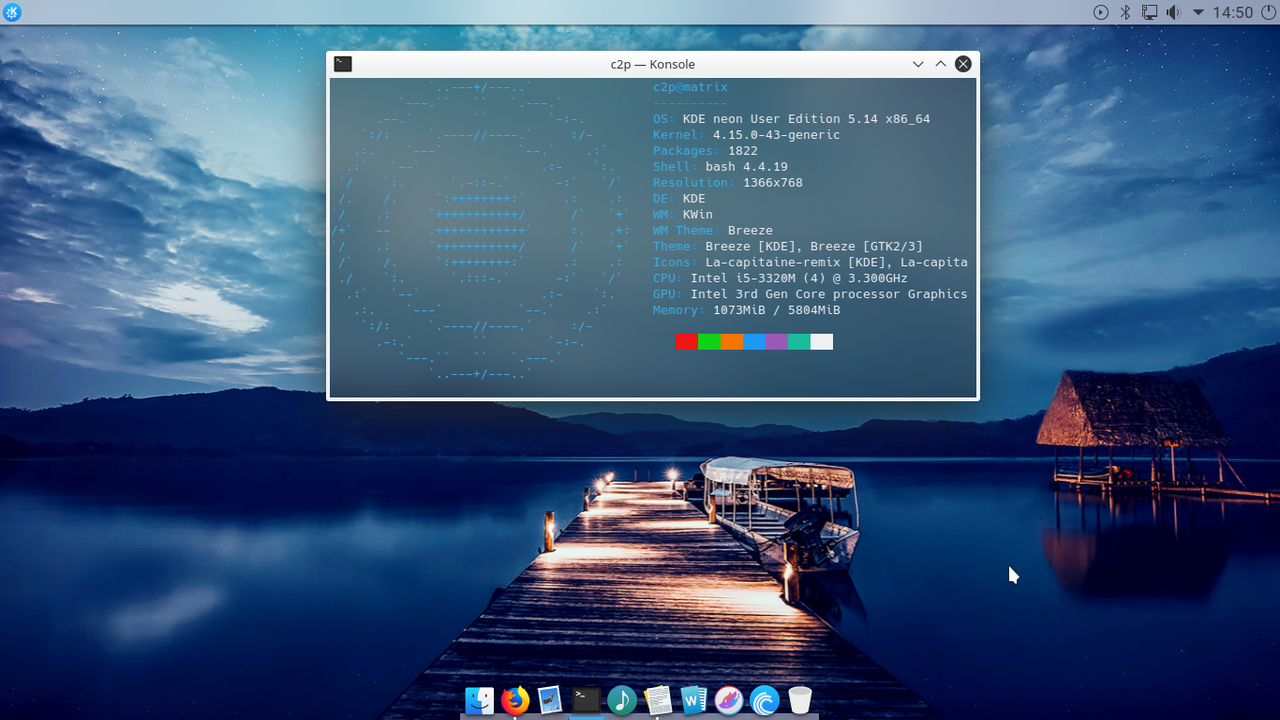The width and height of the screenshot is (1280, 720).
Task: Minimize the Konsole window
Action: coord(918,64)
